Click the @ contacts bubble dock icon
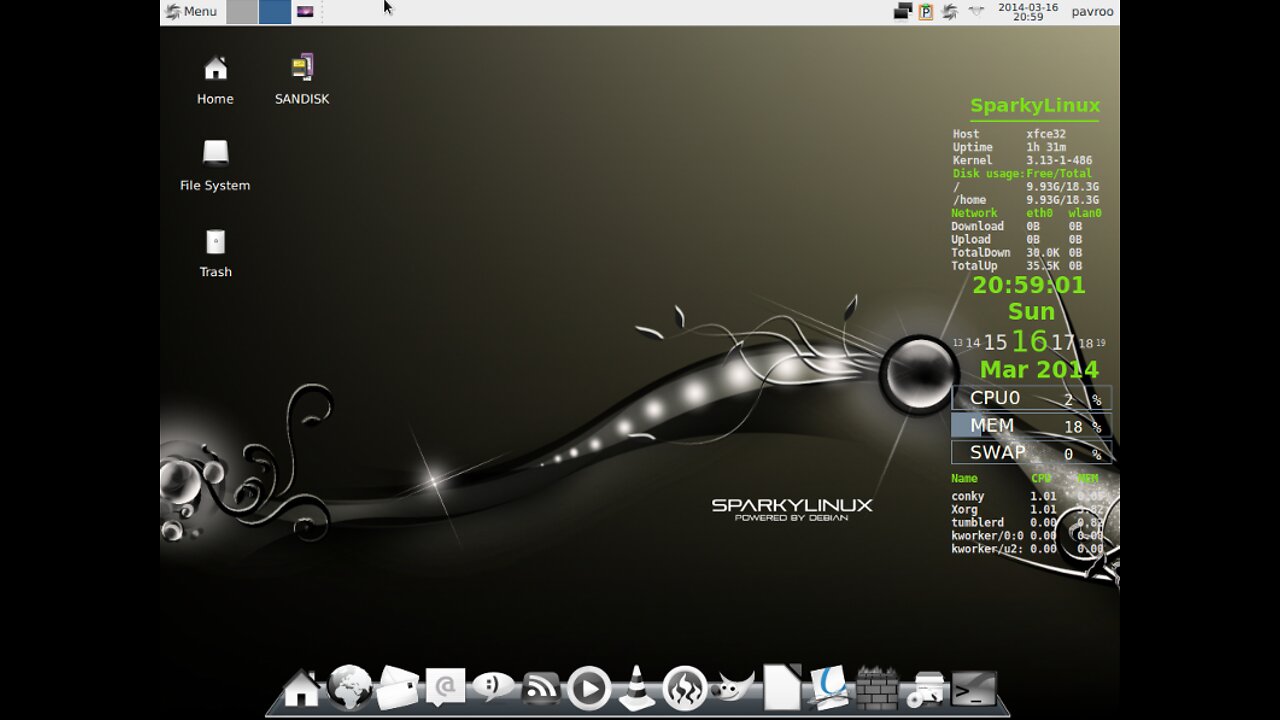 pyautogui.click(x=445, y=688)
